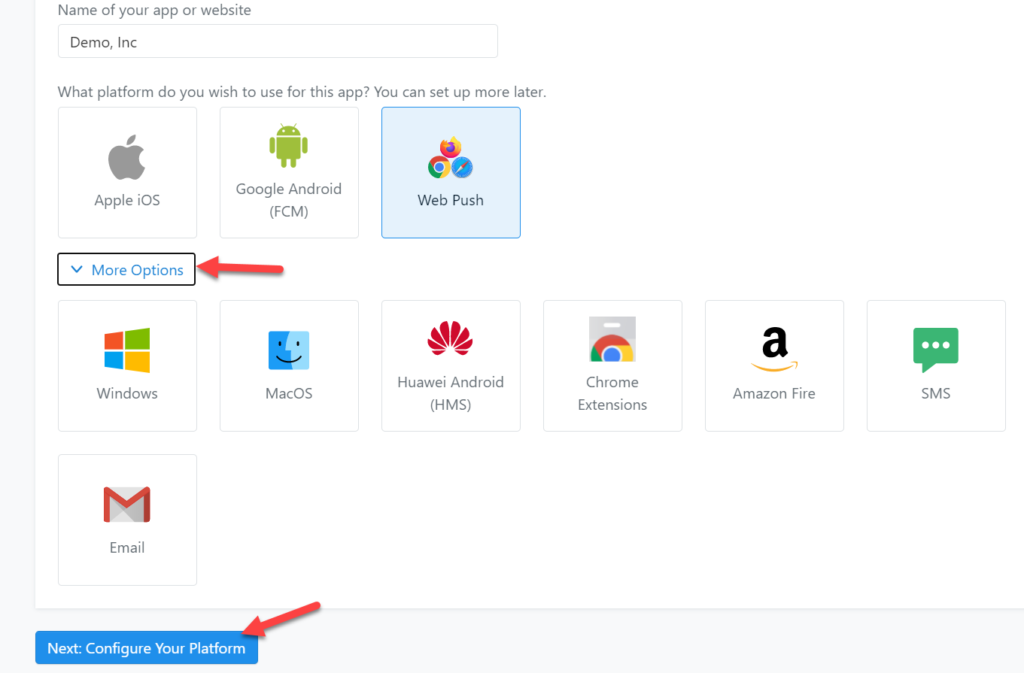Click the SMS label text
This screenshot has height=673, width=1024.
tap(935, 393)
